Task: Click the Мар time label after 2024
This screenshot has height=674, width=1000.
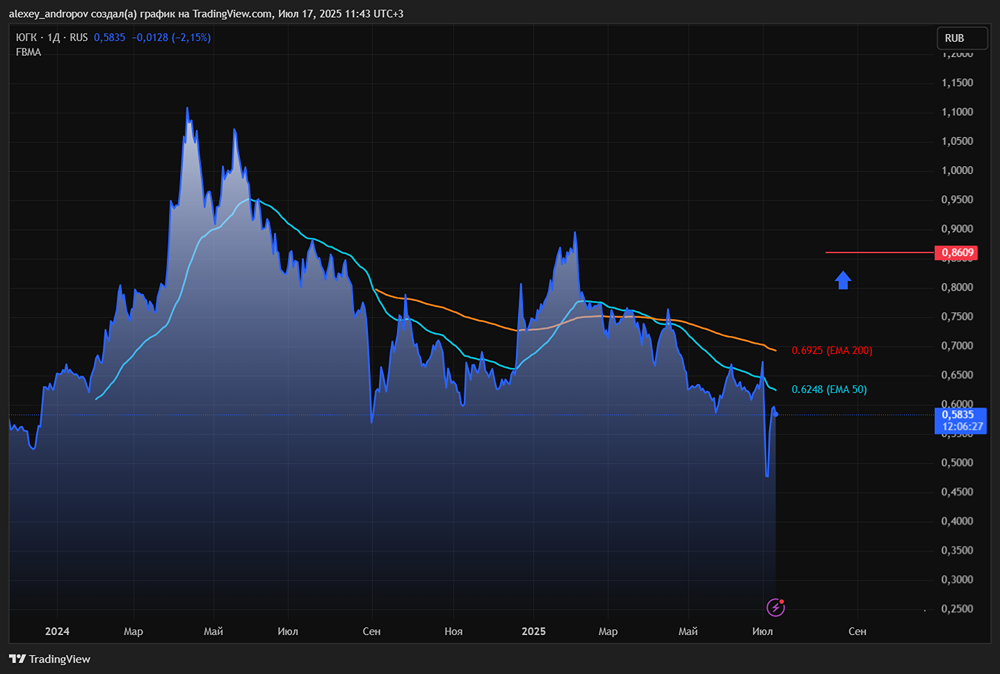Action: tap(133, 631)
